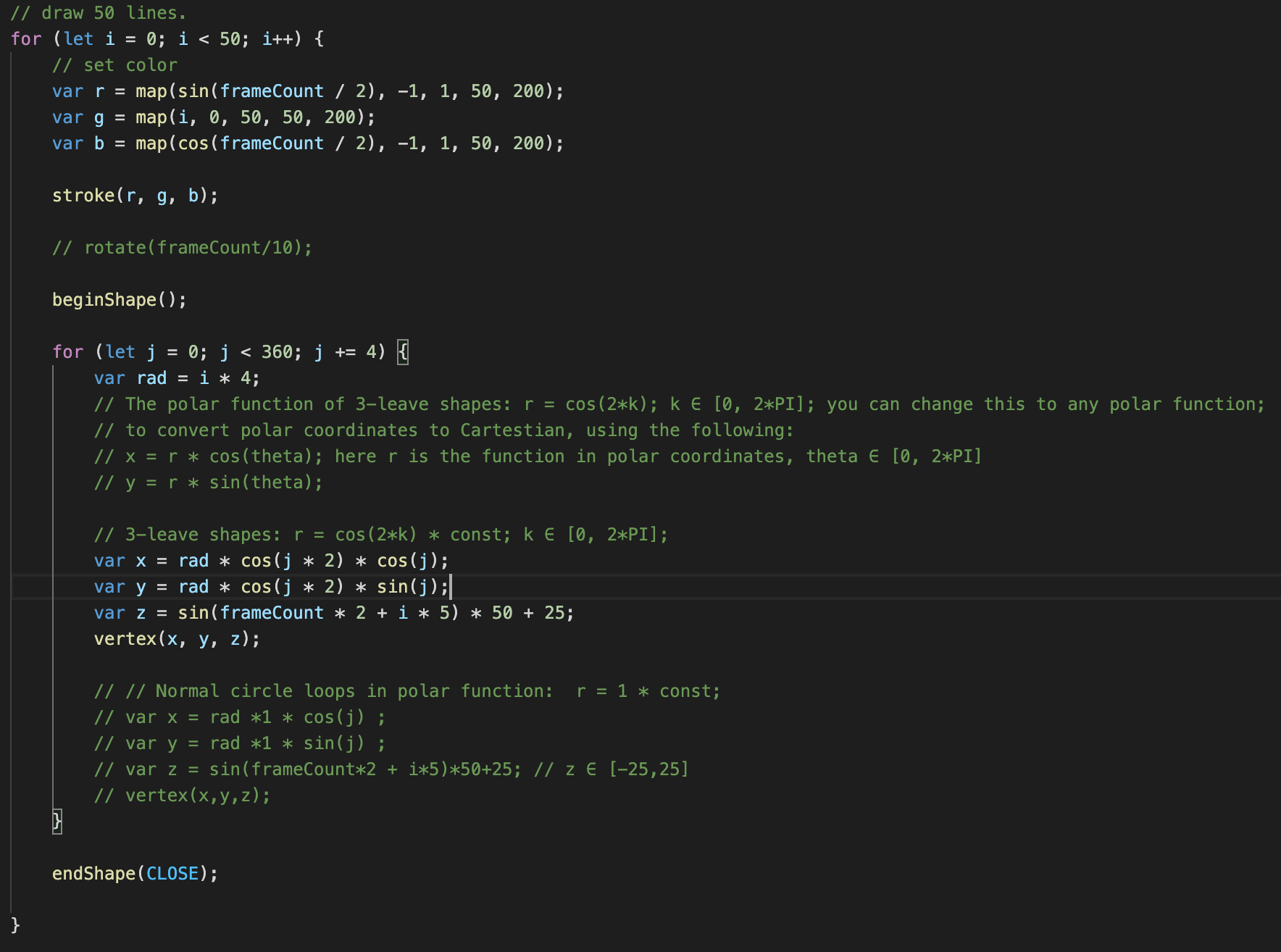Image resolution: width=1281 pixels, height=952 pixels.
Task: Click the "// set color" comment line
Action: pos(114,65)
